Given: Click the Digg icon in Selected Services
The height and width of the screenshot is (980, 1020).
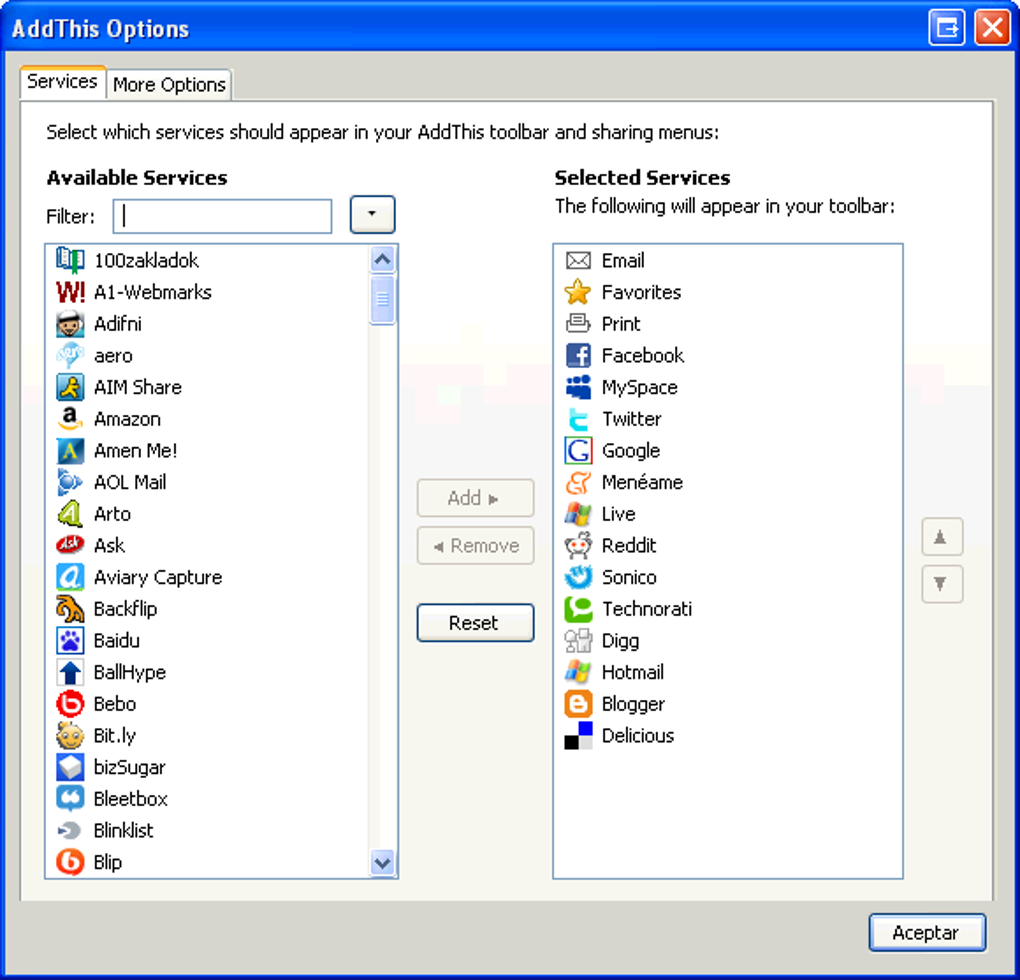Looking at the screenshot, I should [578, 640].
